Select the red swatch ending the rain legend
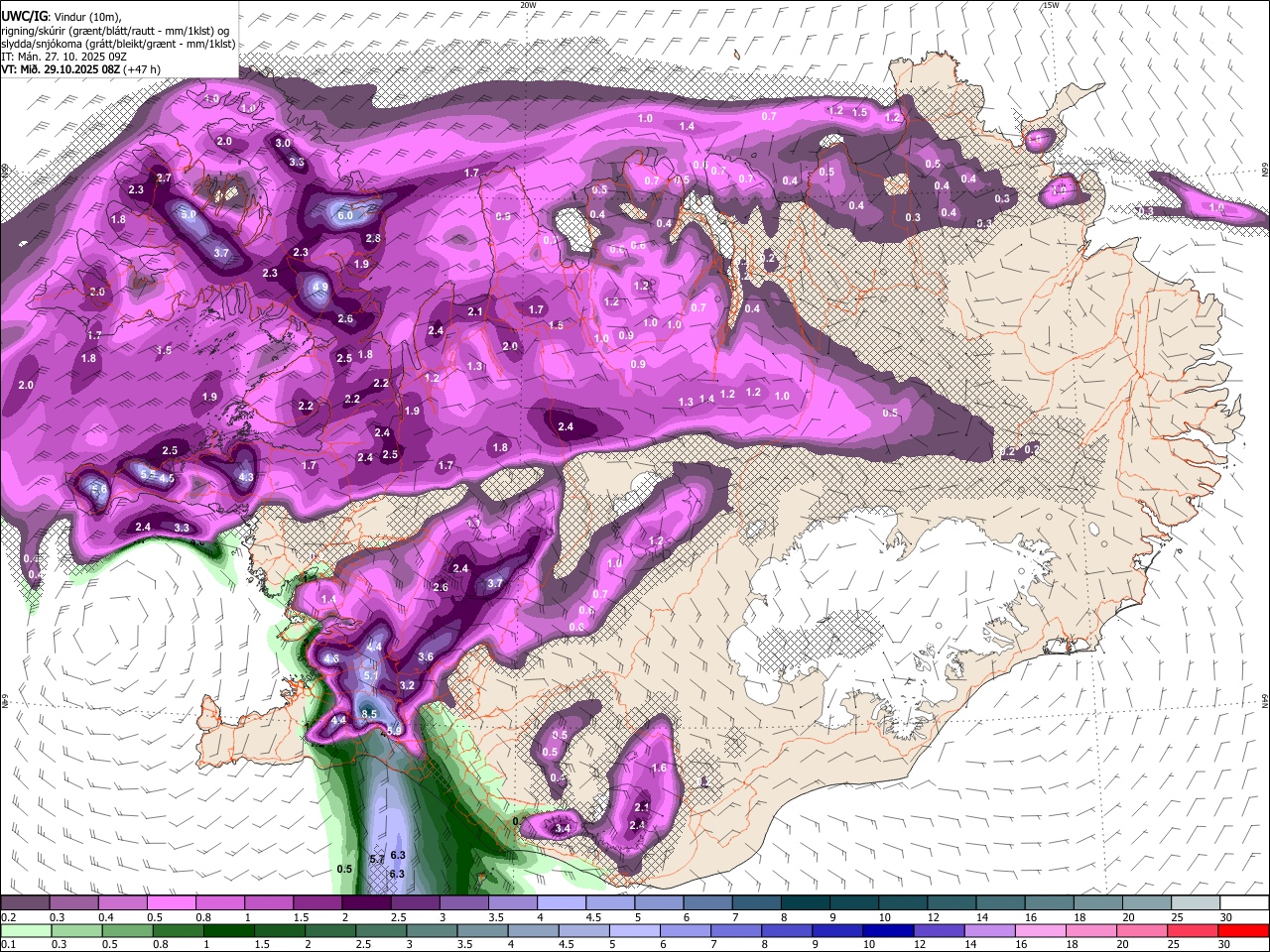The image size is (1270, 952). coord(1244,930)
